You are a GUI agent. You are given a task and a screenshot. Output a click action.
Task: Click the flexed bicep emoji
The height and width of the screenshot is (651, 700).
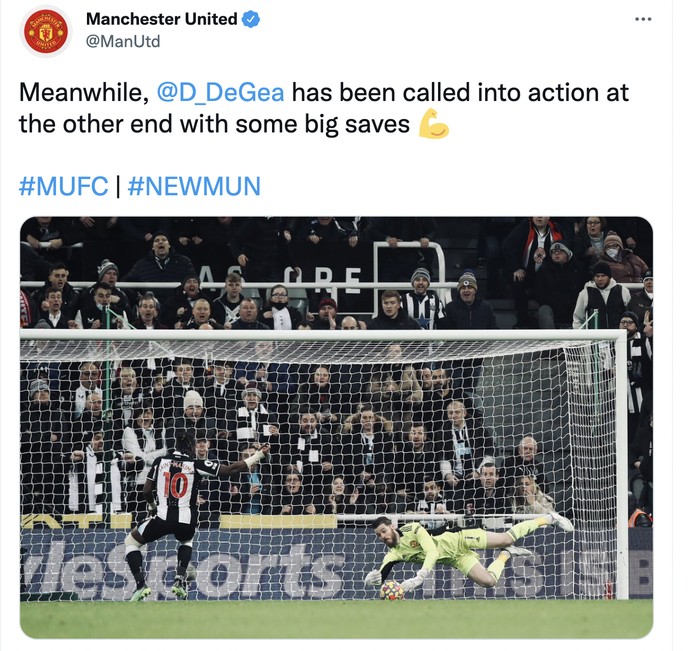(433, 124)
